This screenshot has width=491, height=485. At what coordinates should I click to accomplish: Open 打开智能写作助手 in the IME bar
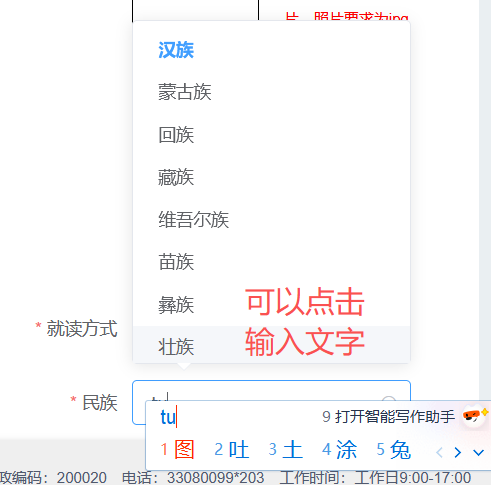coord(388,416)
